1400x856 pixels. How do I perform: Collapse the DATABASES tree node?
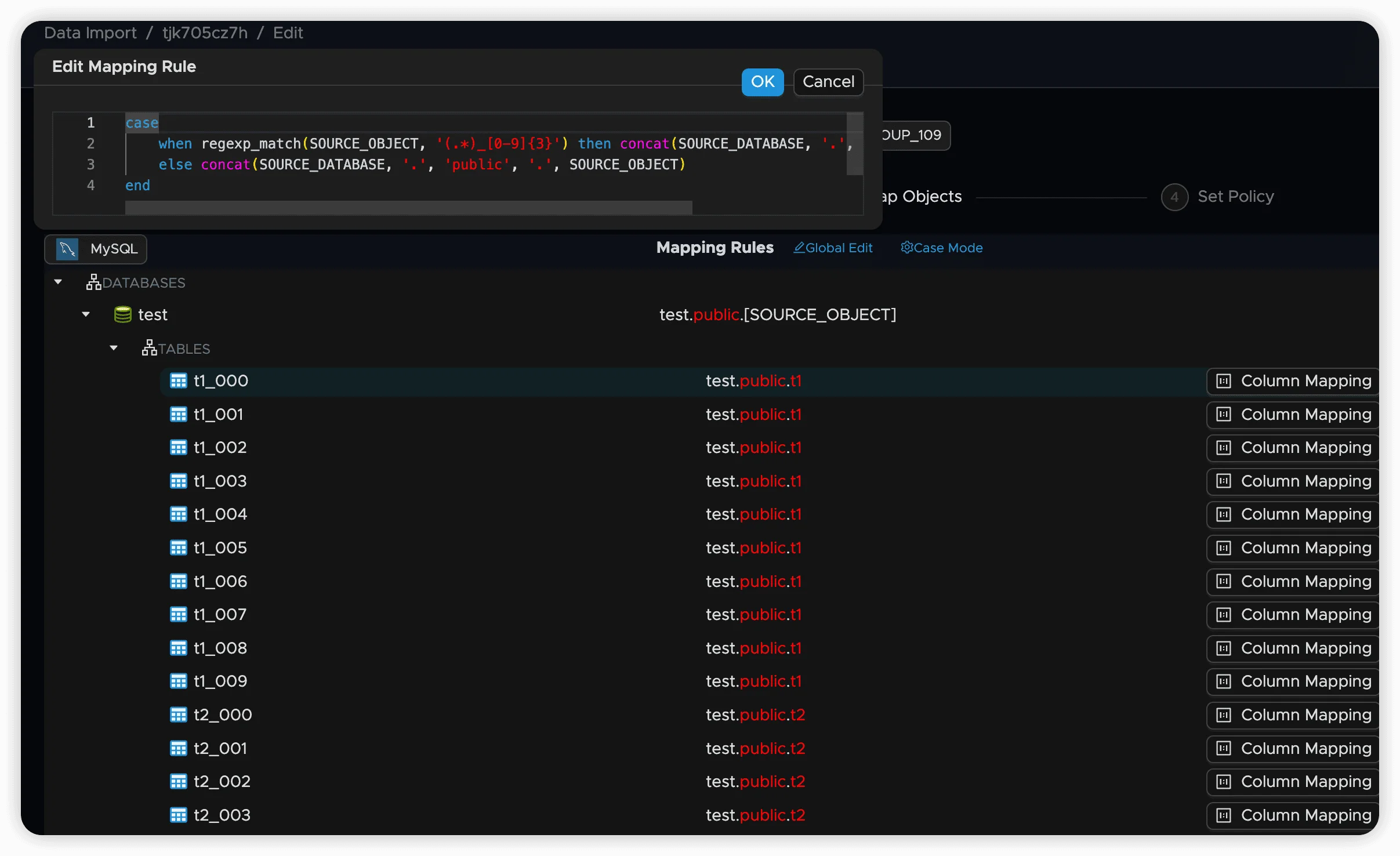(58, 282)
